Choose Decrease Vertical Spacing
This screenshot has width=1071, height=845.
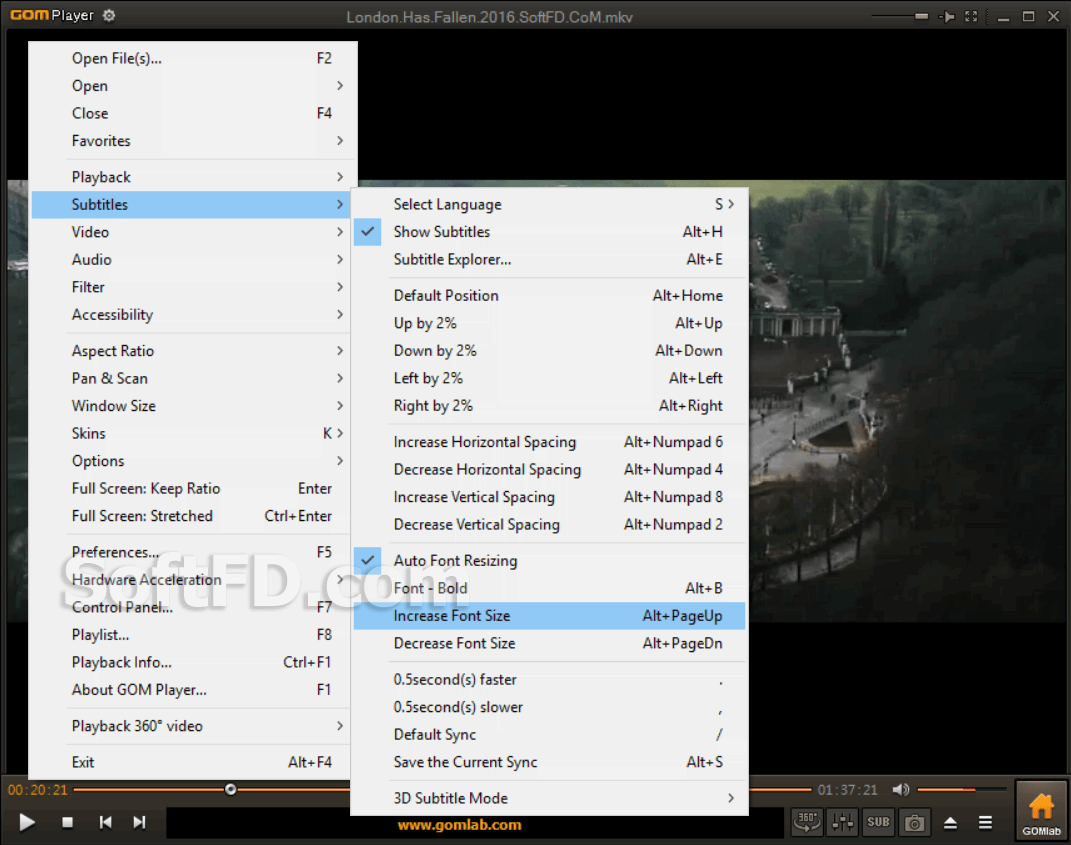[549, 524]
